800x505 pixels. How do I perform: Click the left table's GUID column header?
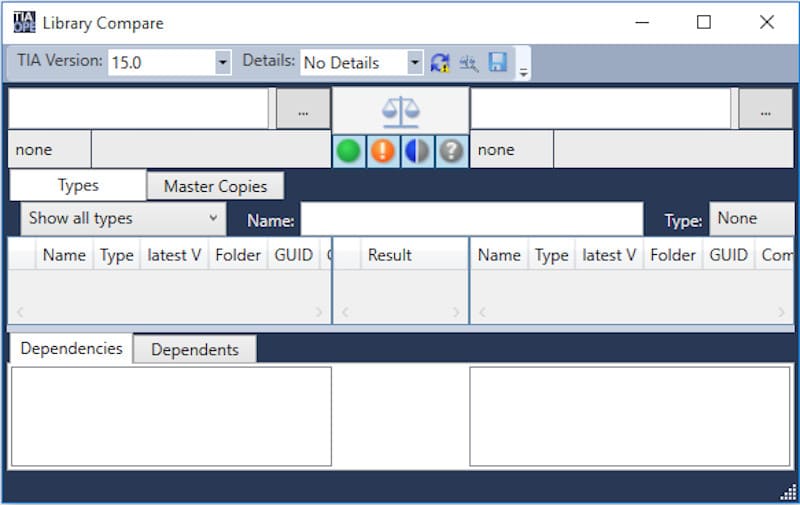[x=293, y=255]
